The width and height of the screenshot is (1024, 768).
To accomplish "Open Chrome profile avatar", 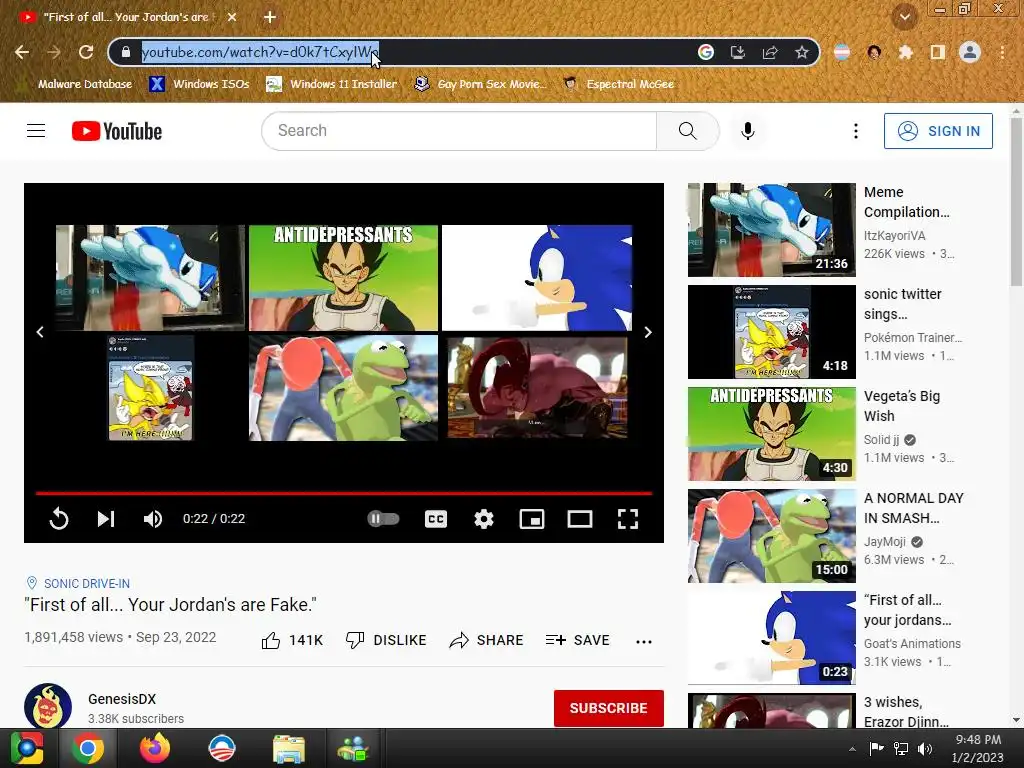I will [970, 52].
